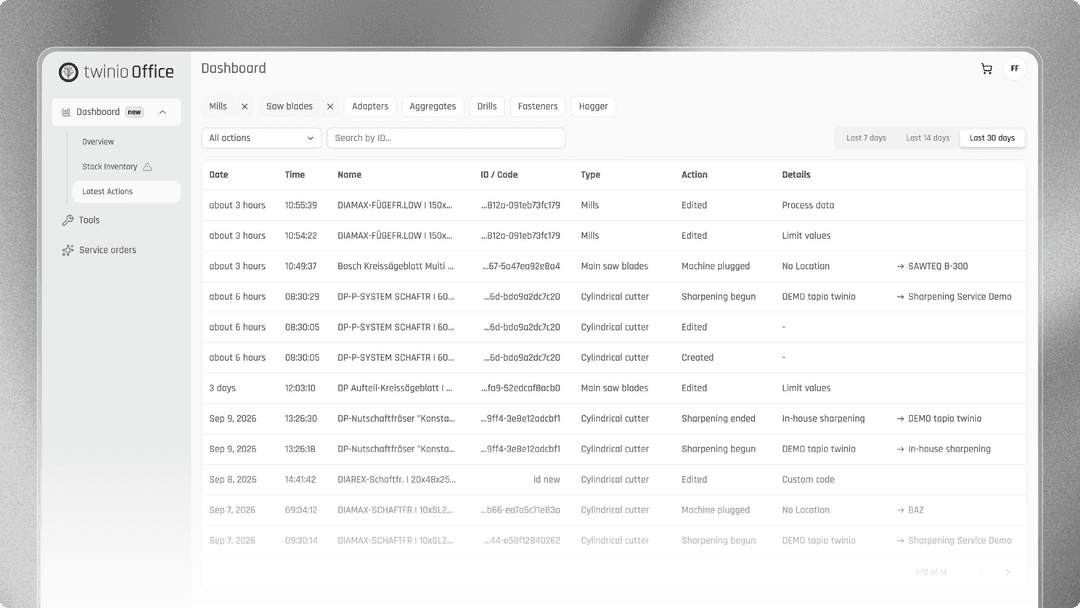Image resolution: width=1080 pixels, height=608 pixels.
Task: Toggle the Aggregates filter chip
Action: coord(433,107)
